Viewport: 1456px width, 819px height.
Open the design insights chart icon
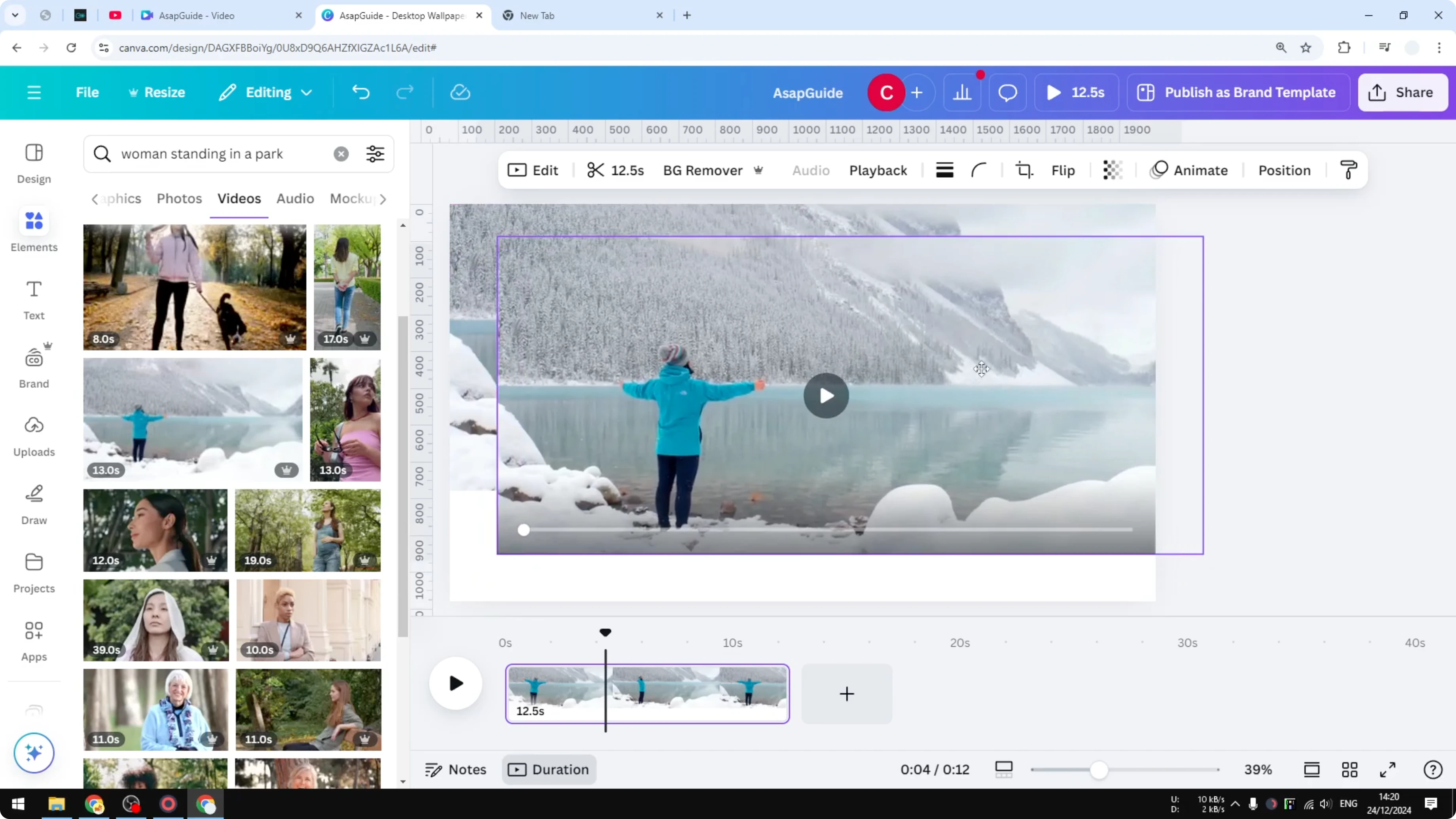tap(963, 92)
